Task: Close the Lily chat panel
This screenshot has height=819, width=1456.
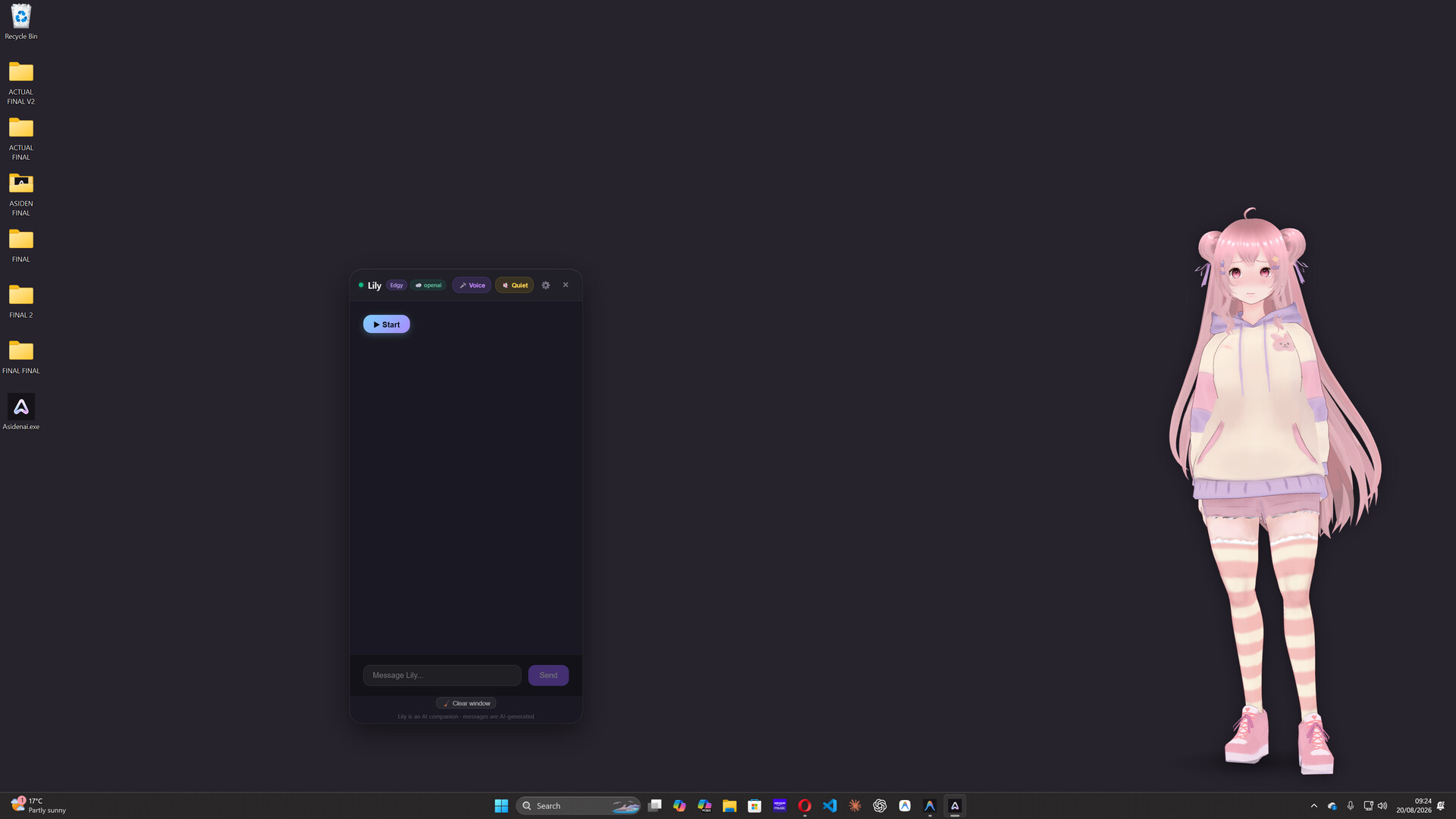Action: pos(566,285)
